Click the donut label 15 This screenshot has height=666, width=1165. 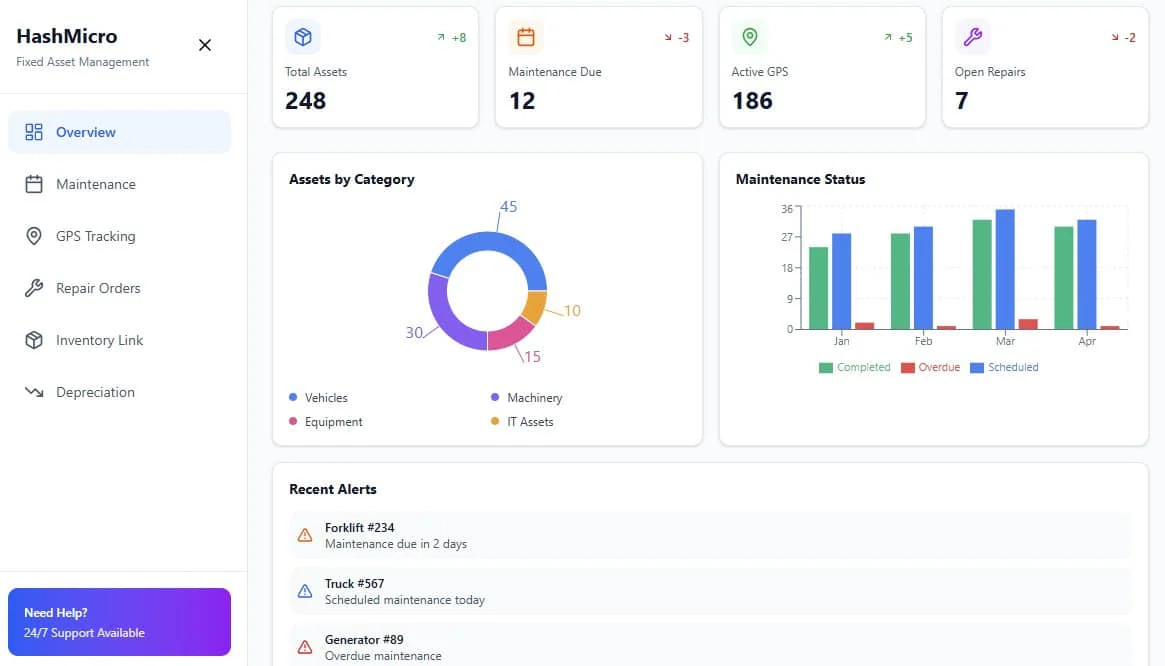[x=532, y=357]
